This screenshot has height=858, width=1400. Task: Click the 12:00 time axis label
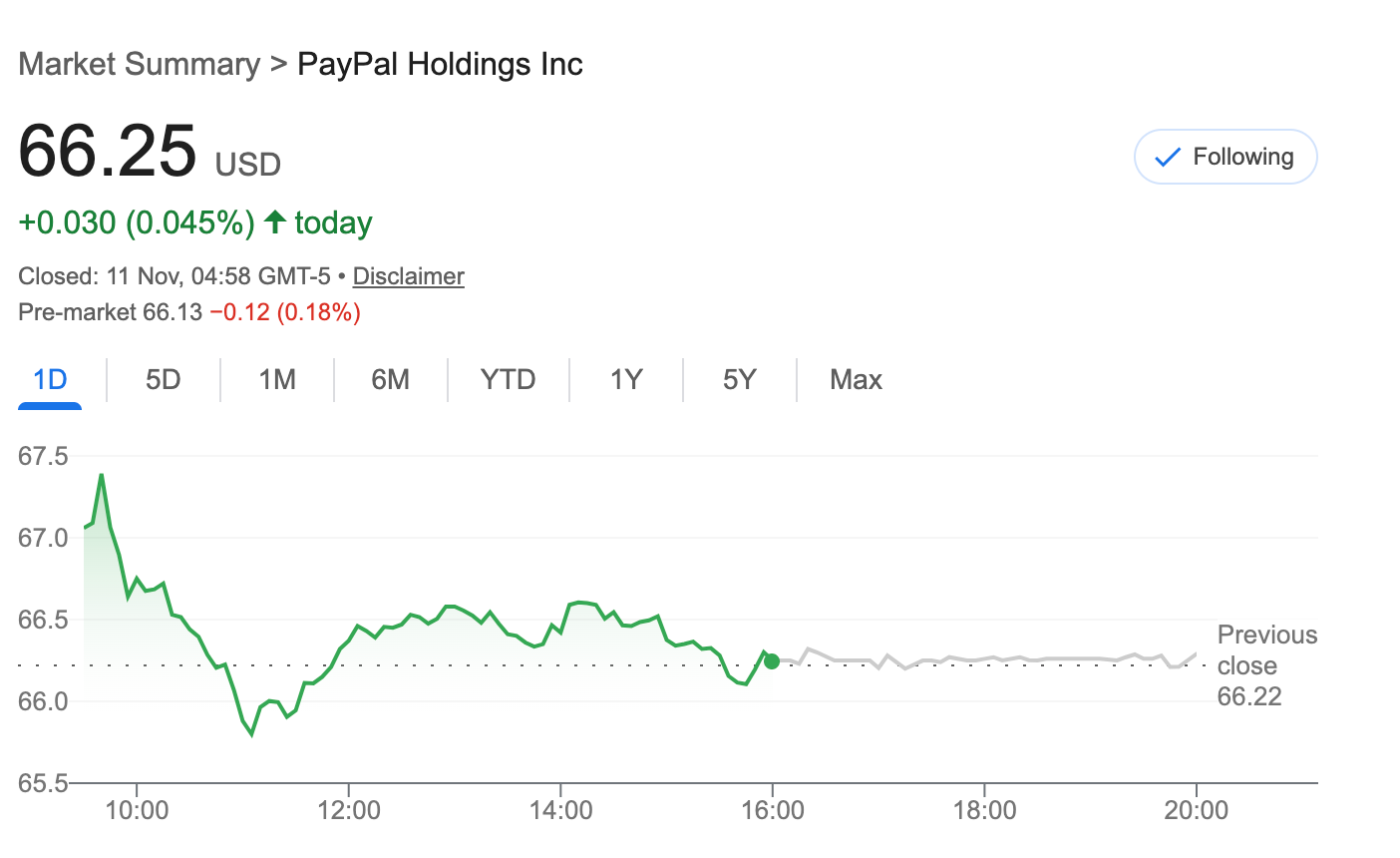point(349,810)
